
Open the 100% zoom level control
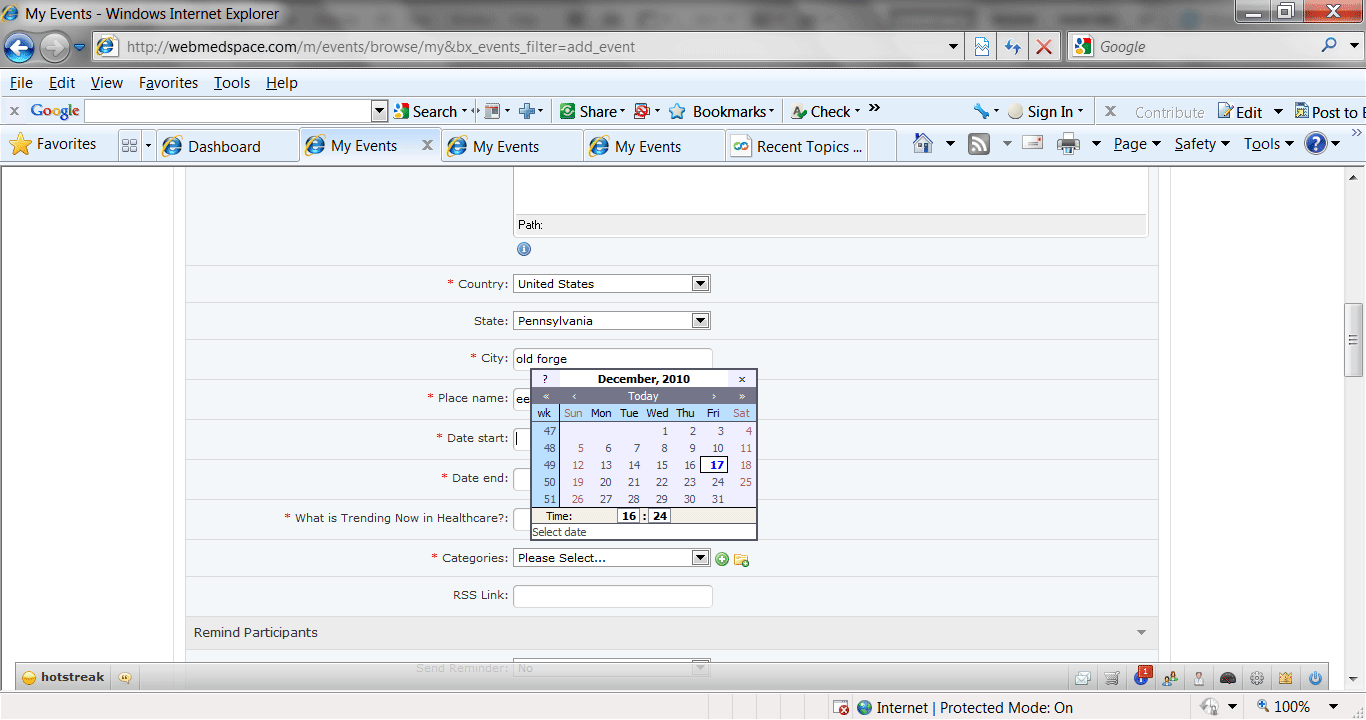click(1292, 707)
